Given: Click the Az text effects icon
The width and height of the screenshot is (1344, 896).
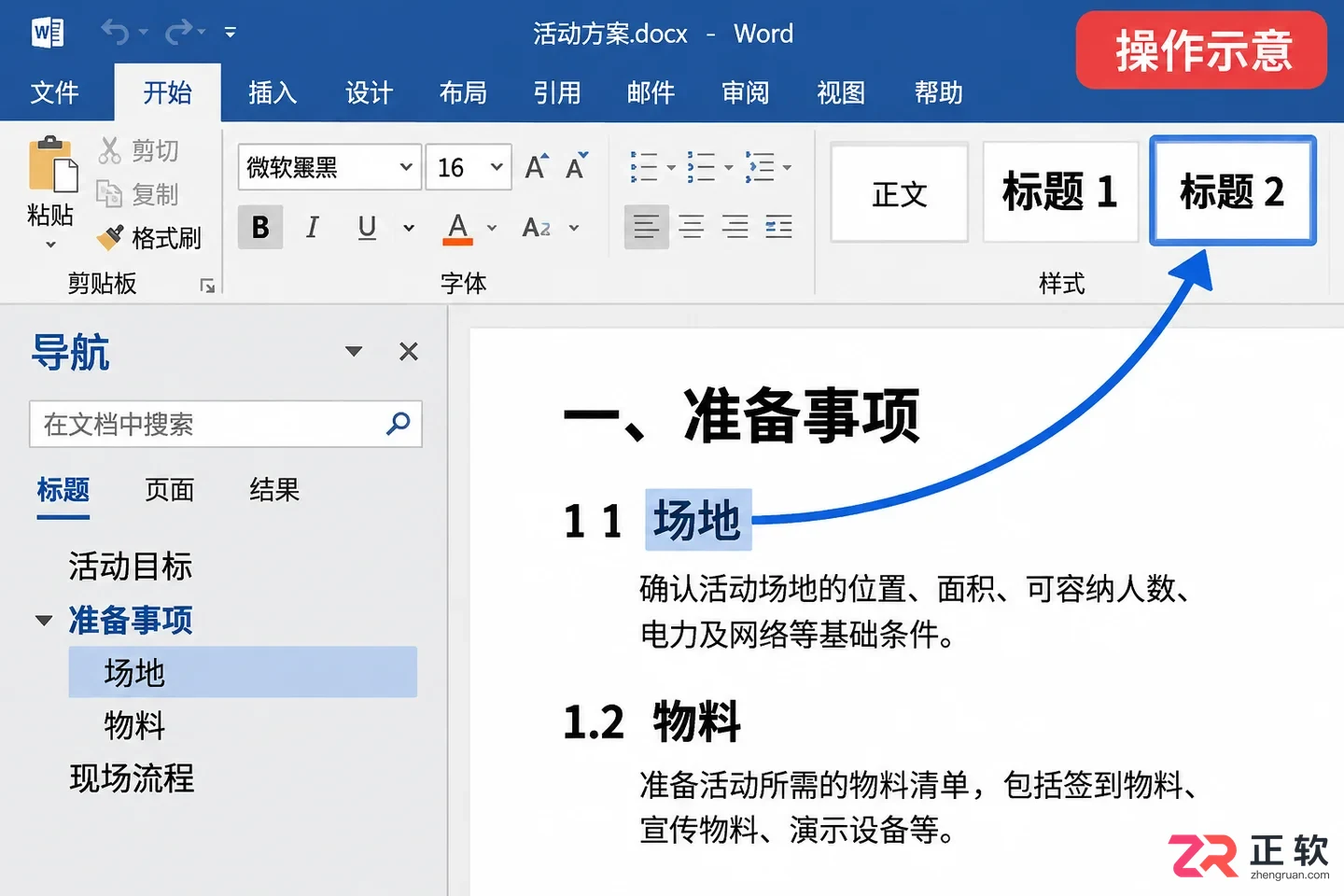Looking at the screenshot, I should click(x=537, y=228).
